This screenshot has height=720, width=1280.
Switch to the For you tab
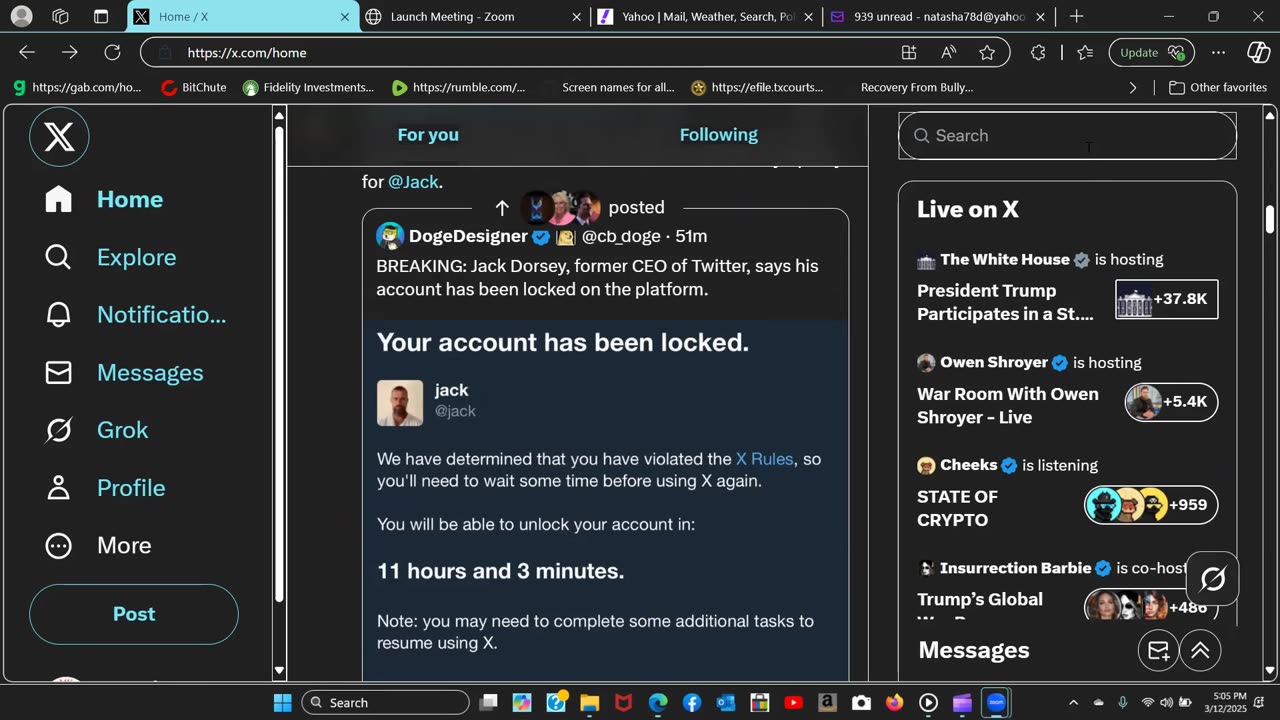tap(428, 135)
